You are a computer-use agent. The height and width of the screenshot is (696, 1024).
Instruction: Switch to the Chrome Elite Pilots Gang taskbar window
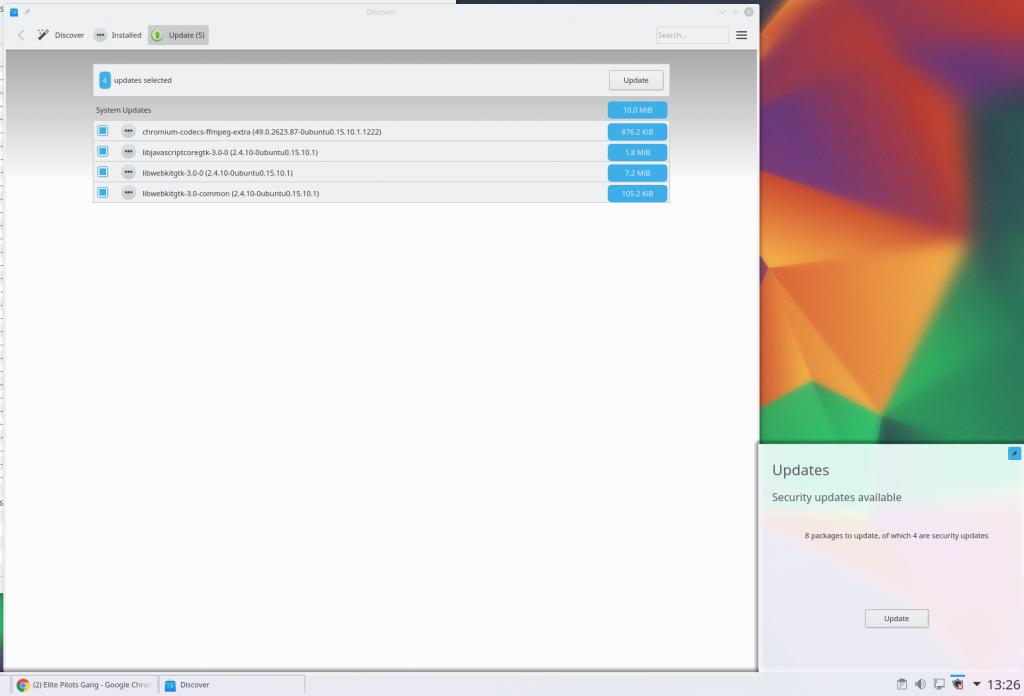click(x=84, y=685)
